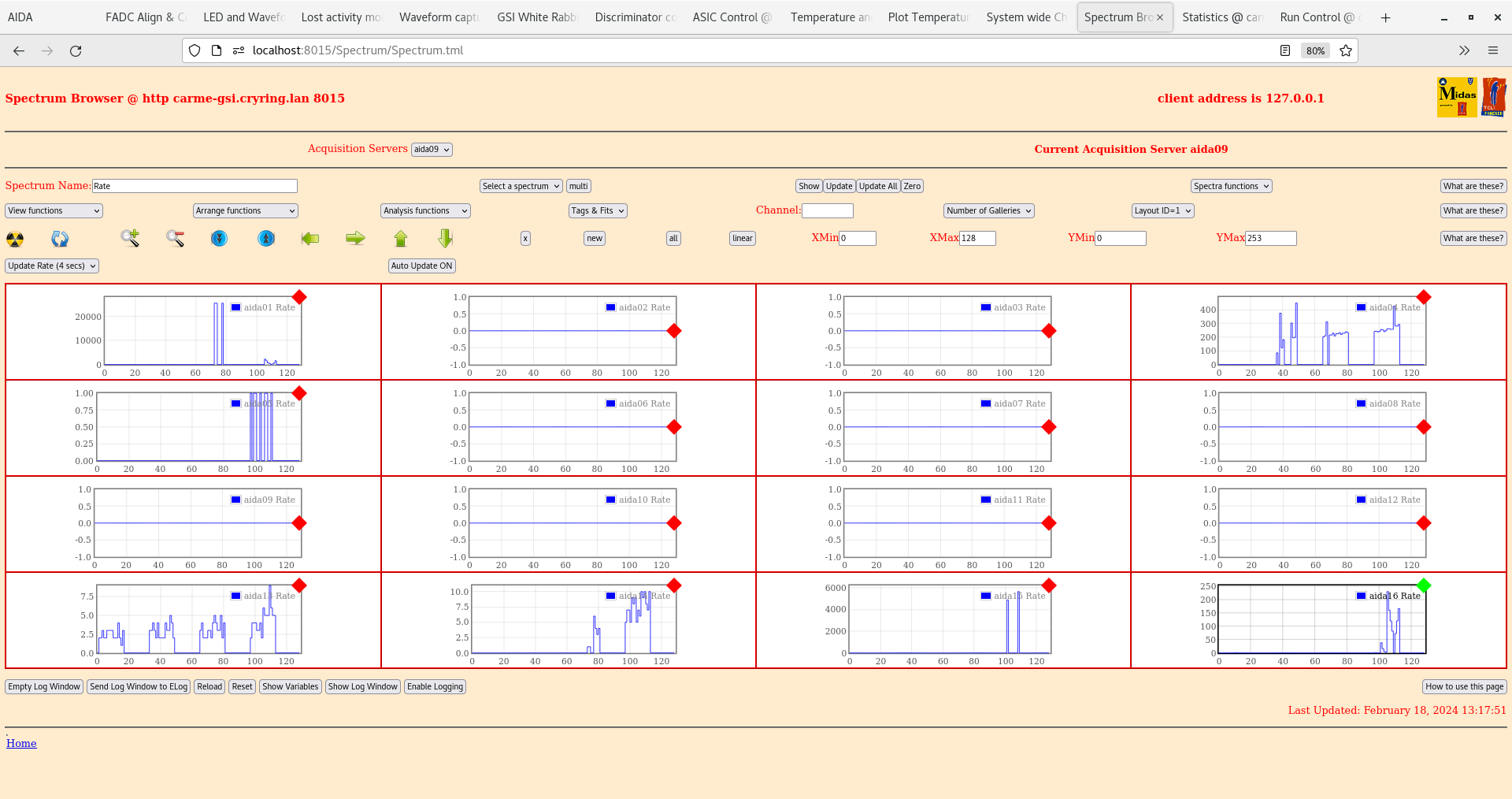Screen dimensions: 1512x799
Task: Toggle the Enable Logging button
Action: (x=435, y=687)
